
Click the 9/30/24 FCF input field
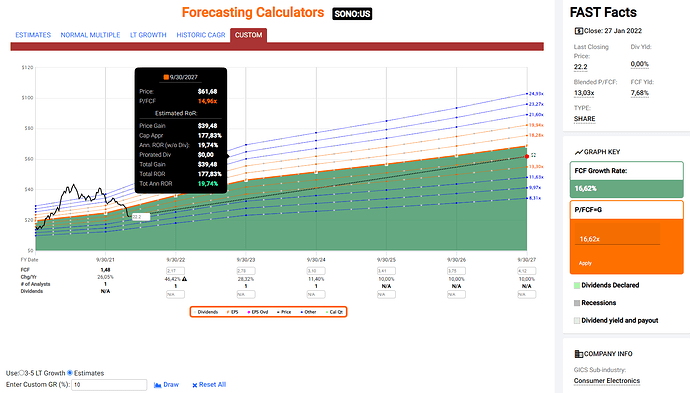click(316, 271)
